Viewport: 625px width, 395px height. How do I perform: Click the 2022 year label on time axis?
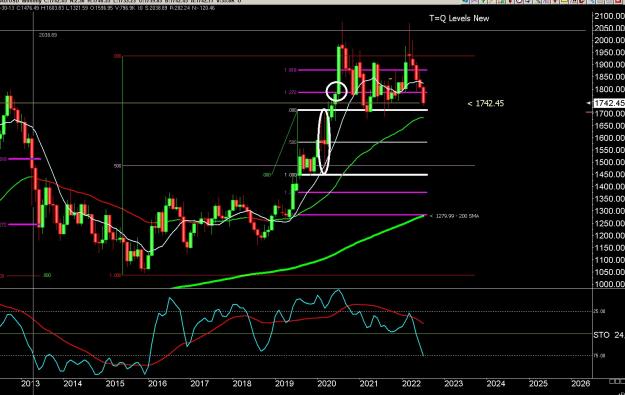tap(411, 384)
